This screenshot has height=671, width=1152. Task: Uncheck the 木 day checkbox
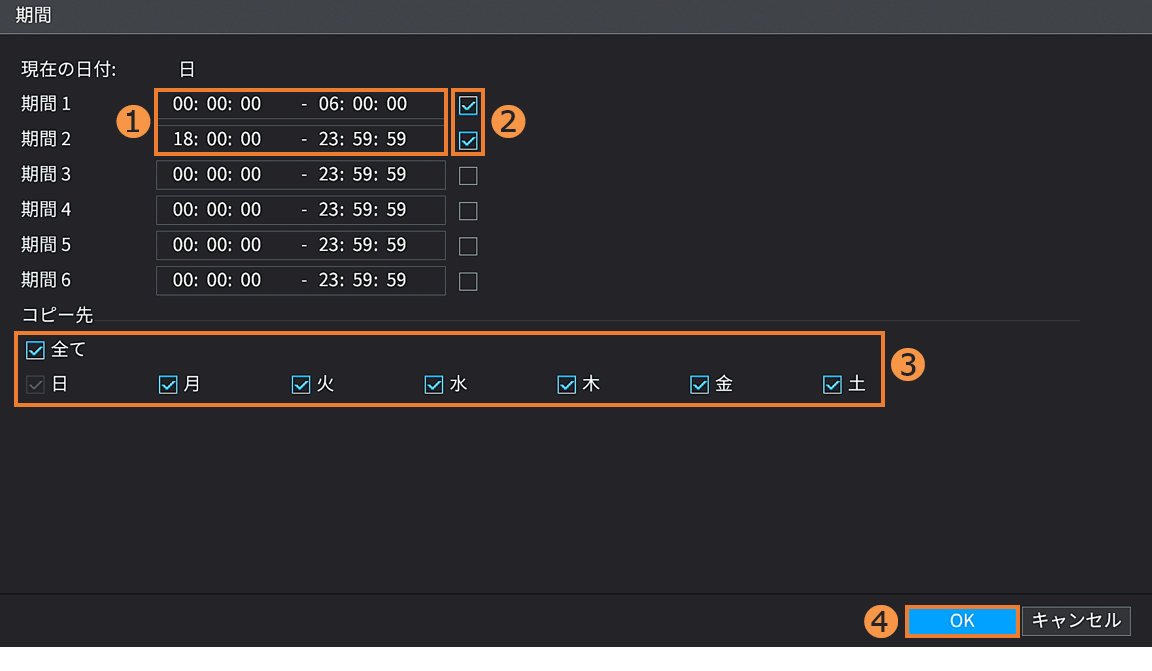(x=567, y=385)
